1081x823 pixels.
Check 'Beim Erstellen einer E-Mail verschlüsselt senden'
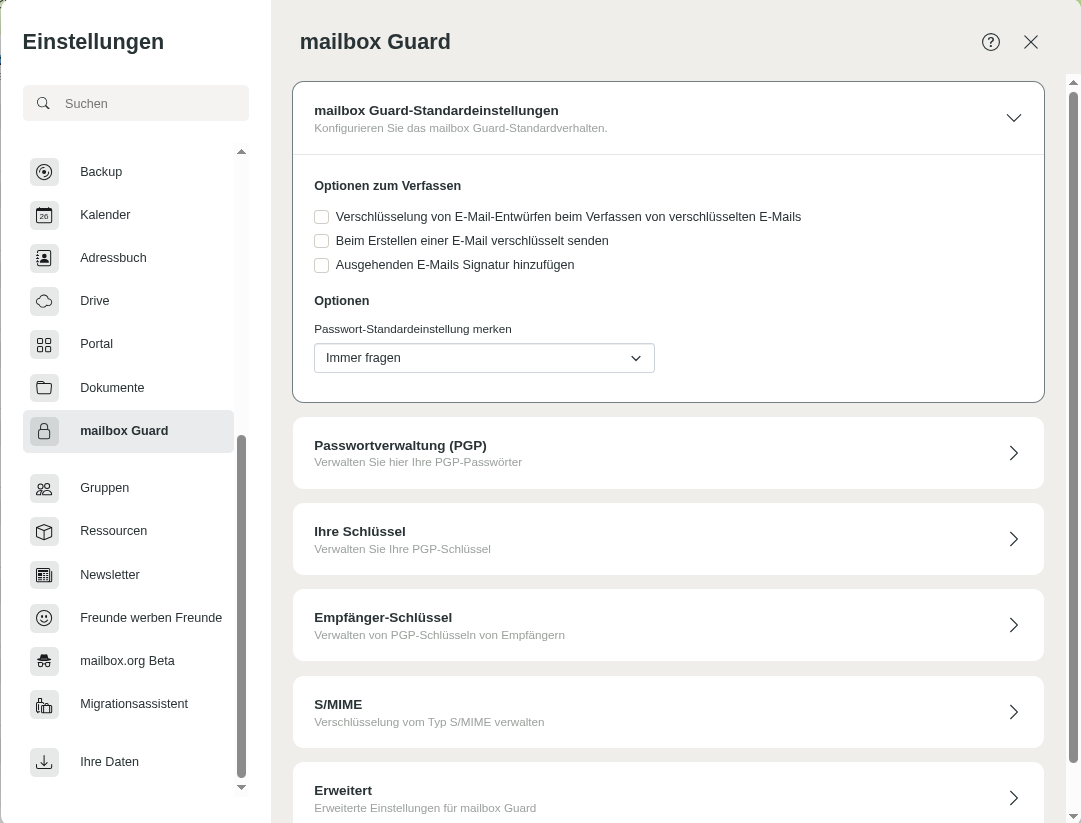(321, 241)
